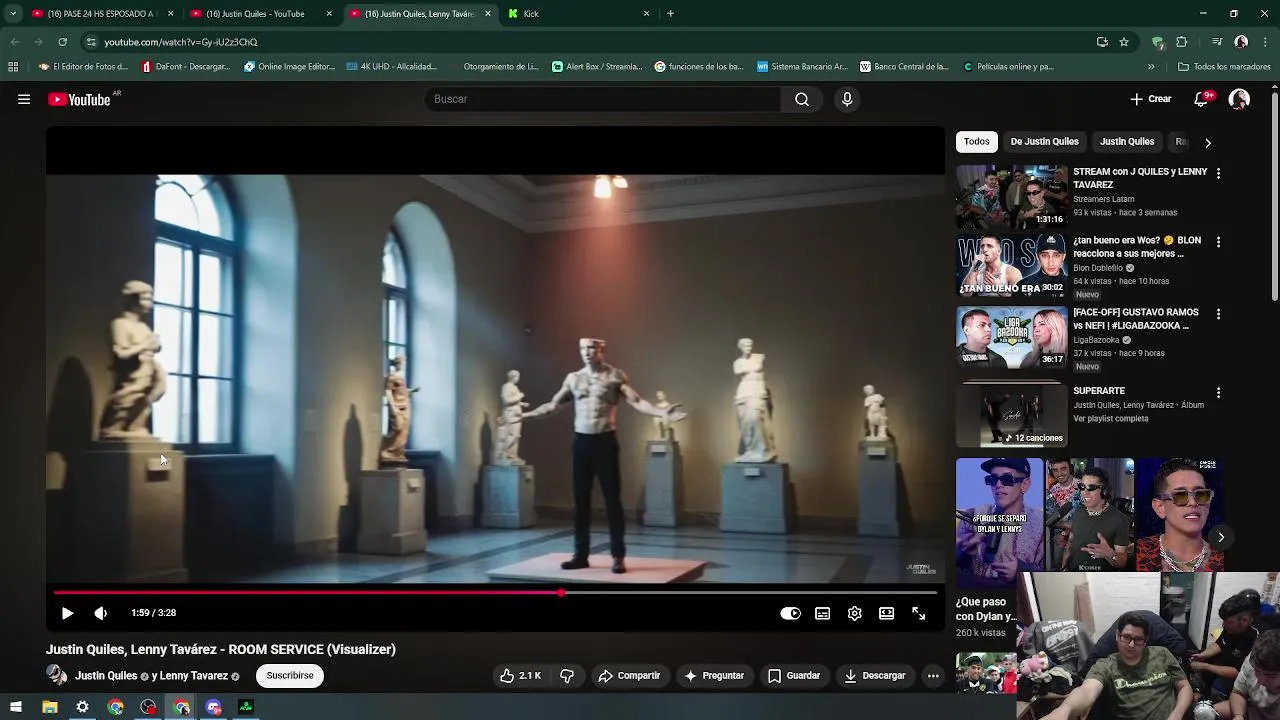Image resolution: width=1280 pixels, height=720 pixels.
Task: Open Banco Central de la bookmark
Action: click(905, 67)
